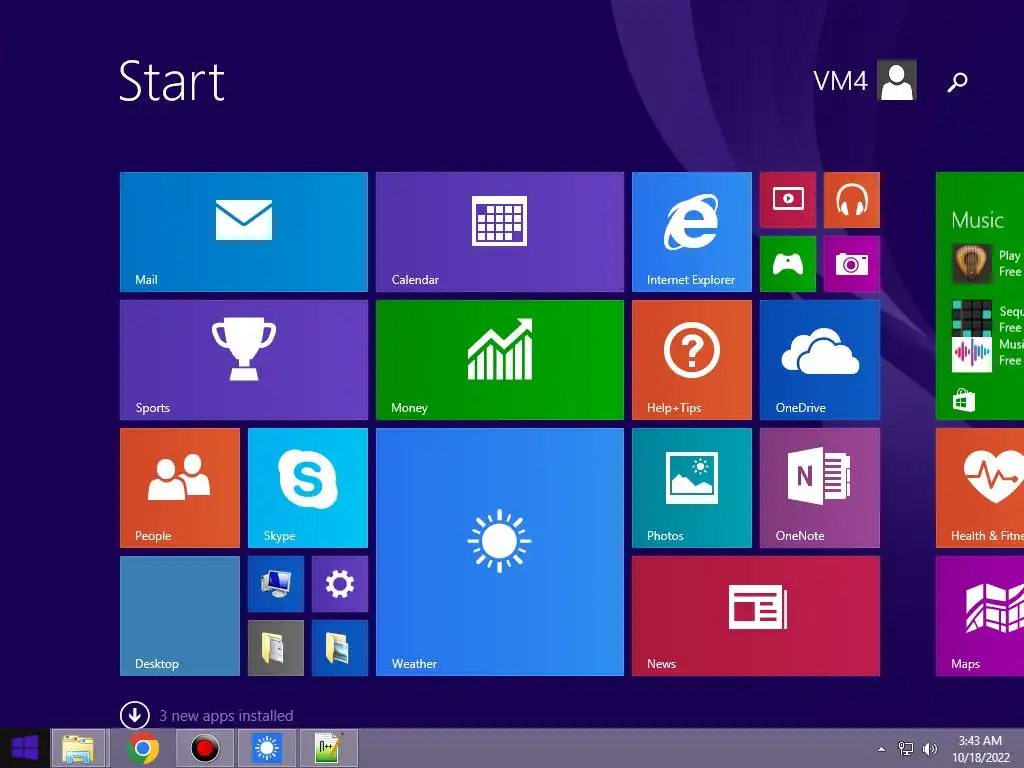The width and height of the screenshot is (1024, 768).
Task: Open the Video tile with play icon
Action: tap(788, 200)
